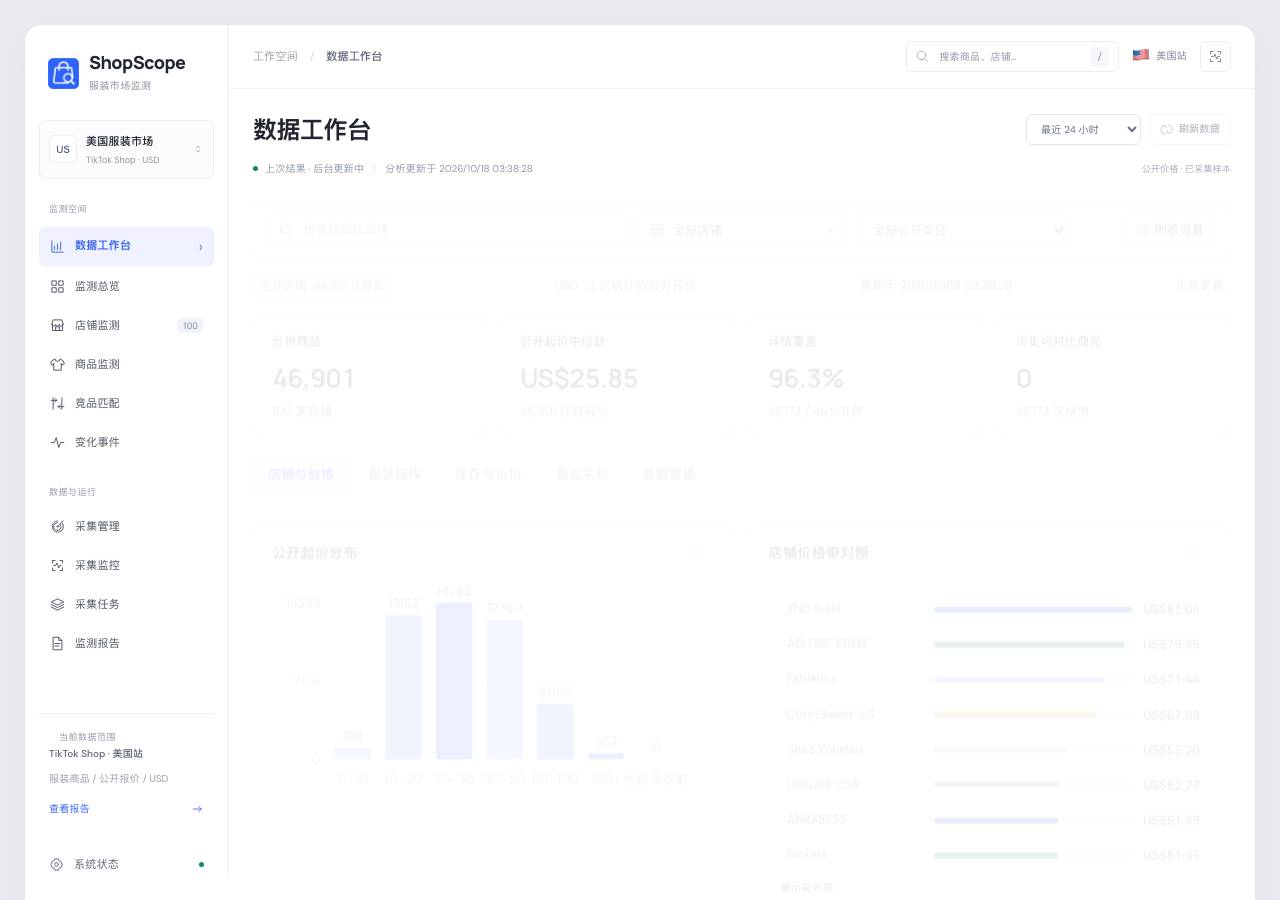The width and height of the screenshot is (1280, 900).
Task: Click the 分析更新于 2026/10/18 timestamp text
Action: click(459, 169)
